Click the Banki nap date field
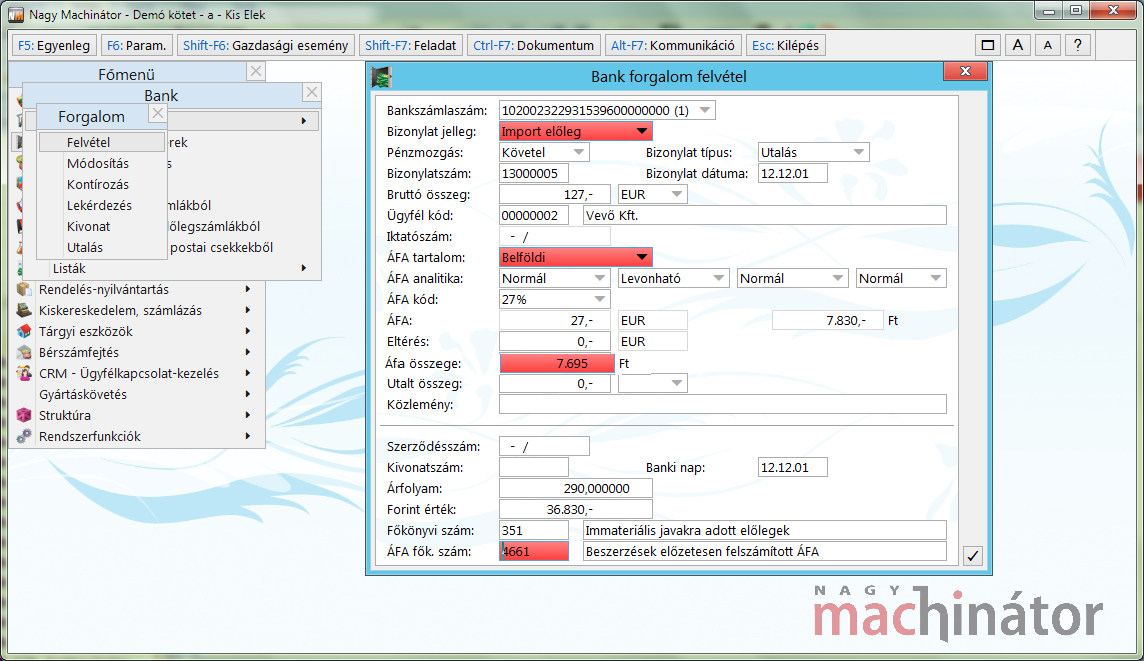 792,468
